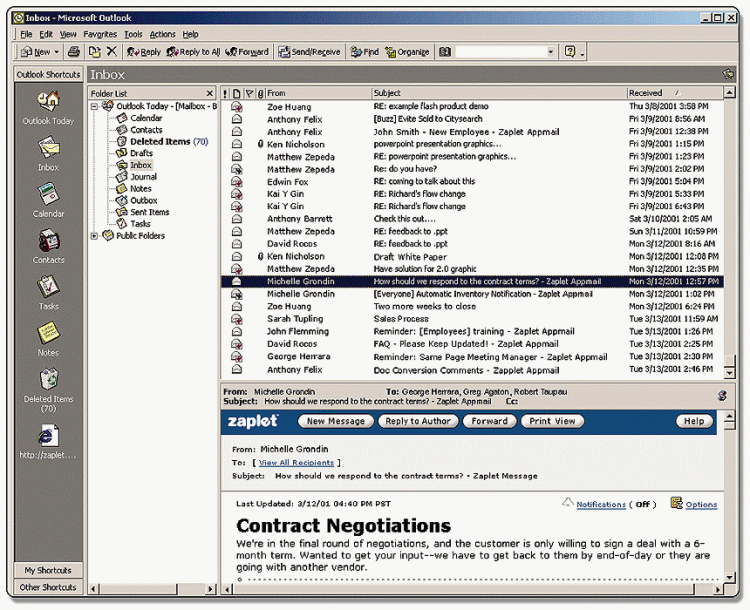This screenshot has width=750, height=610.
Task: Click Folder List horizontal scroll left arrow
Action: 93,589
